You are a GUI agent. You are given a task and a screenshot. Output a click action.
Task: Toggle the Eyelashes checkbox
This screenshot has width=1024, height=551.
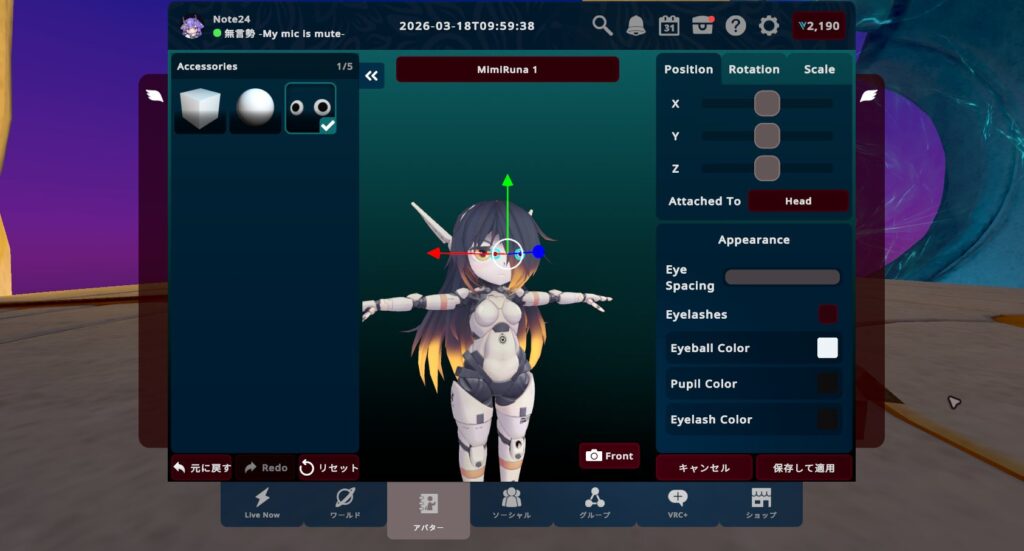pyautogui.click(x=828, y=314)
